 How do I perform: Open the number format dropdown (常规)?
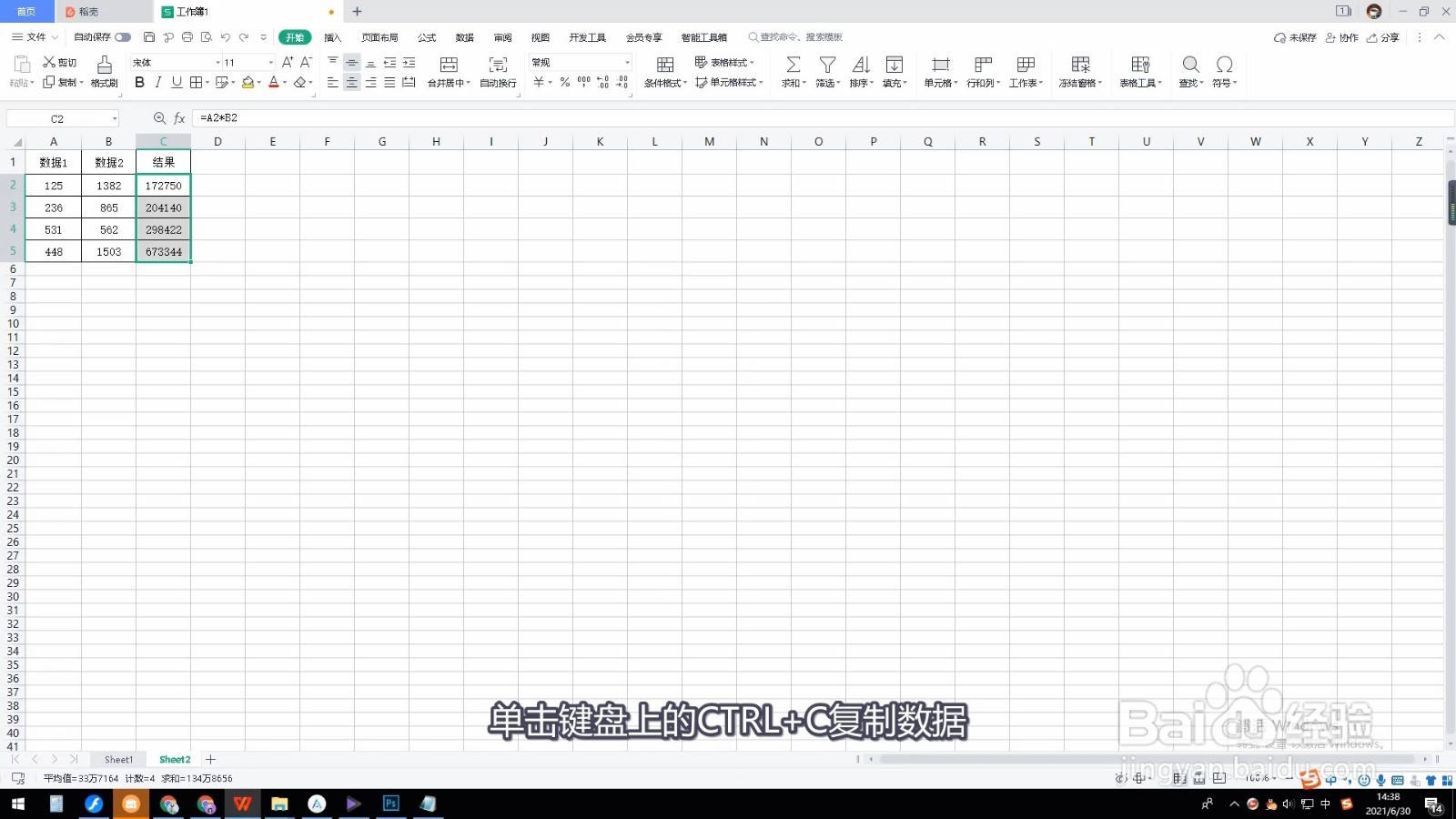pyautogui.click(x=627, y=63)
